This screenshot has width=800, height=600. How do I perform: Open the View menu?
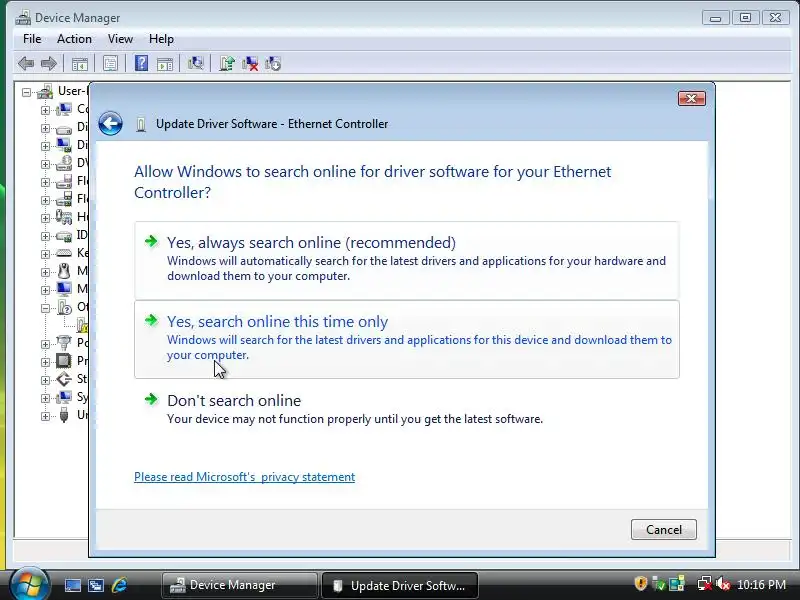pyautogui.click(x=120, y=39)
